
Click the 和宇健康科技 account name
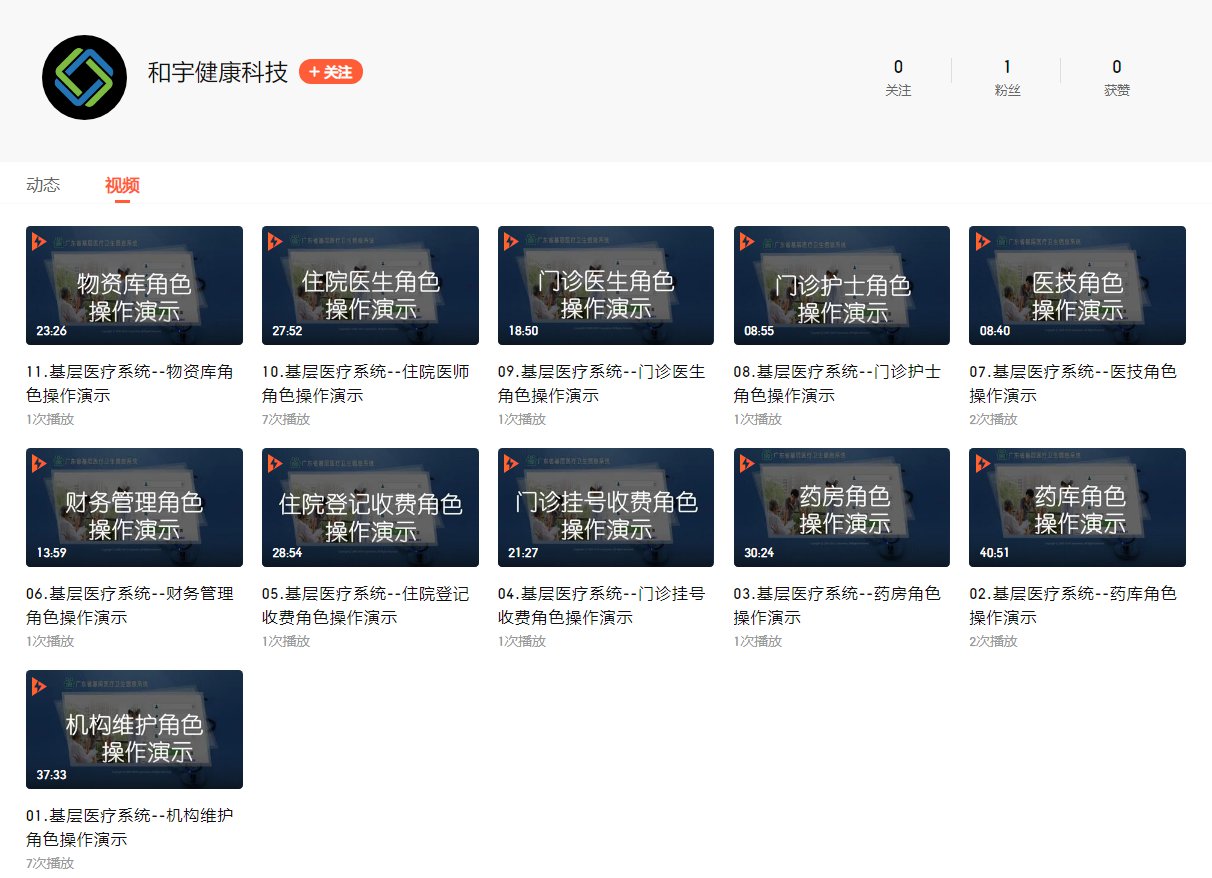(218, 73)
